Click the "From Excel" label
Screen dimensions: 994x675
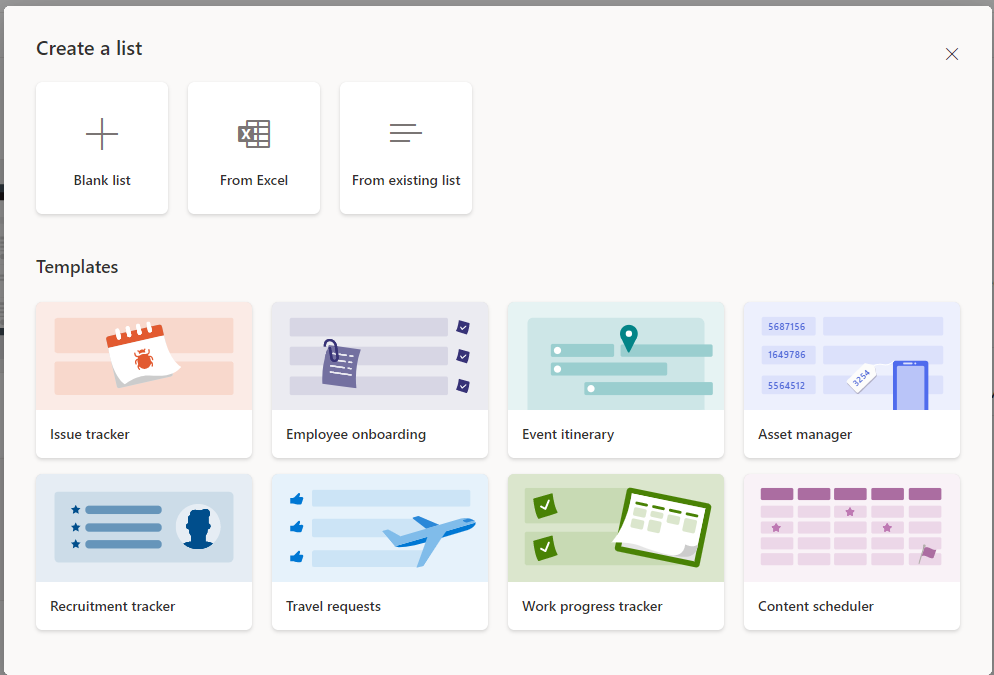click(254, 181)
